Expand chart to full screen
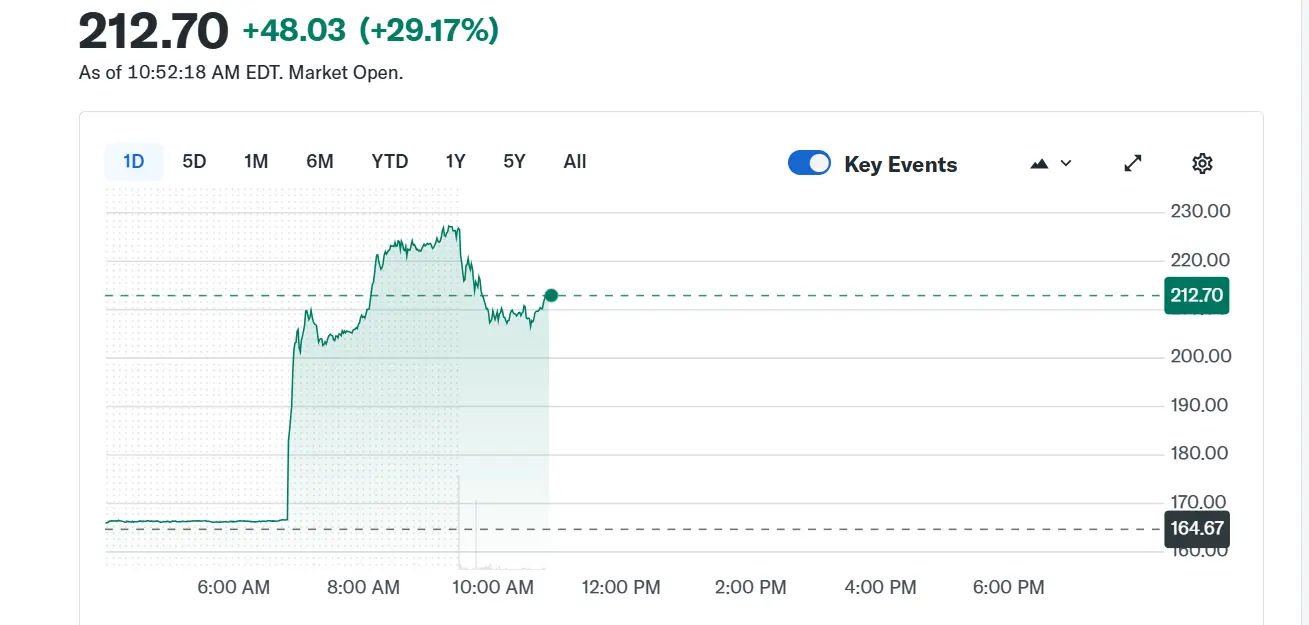This screenshot has width=1309, height=625. [1133, 164]
